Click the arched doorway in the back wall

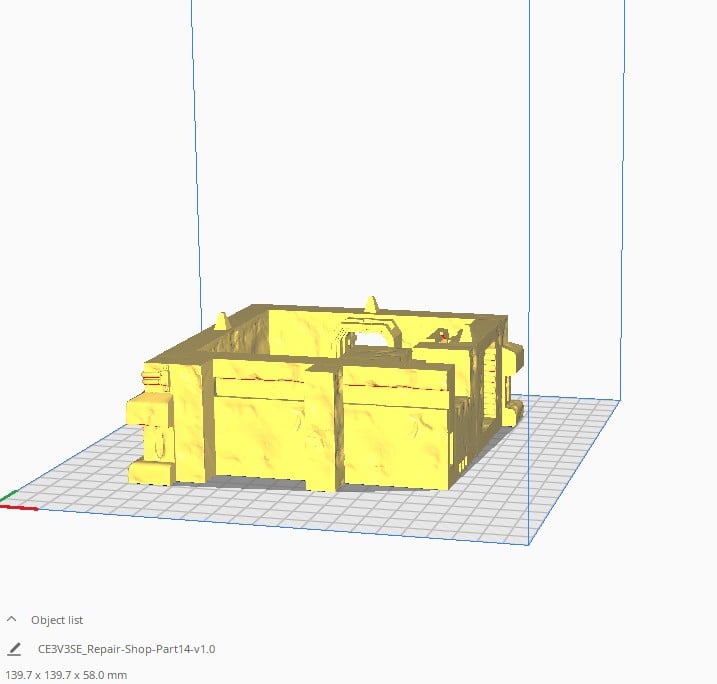click(372, 337)
